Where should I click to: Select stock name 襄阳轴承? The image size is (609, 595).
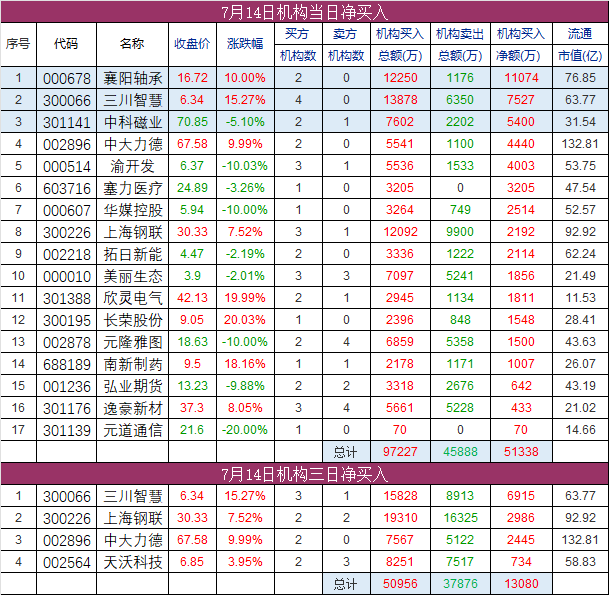pyautogui.click(x=132, y=78)
